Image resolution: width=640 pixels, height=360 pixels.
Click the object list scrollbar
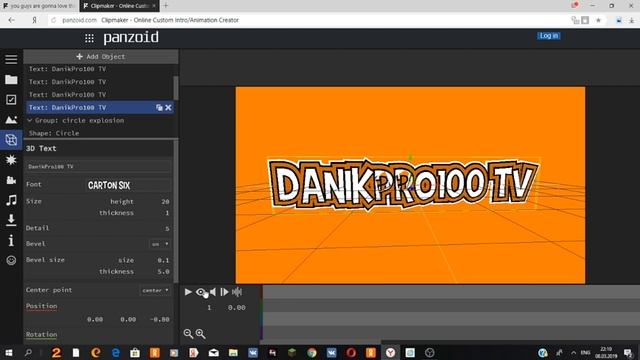tap(176, 88)
